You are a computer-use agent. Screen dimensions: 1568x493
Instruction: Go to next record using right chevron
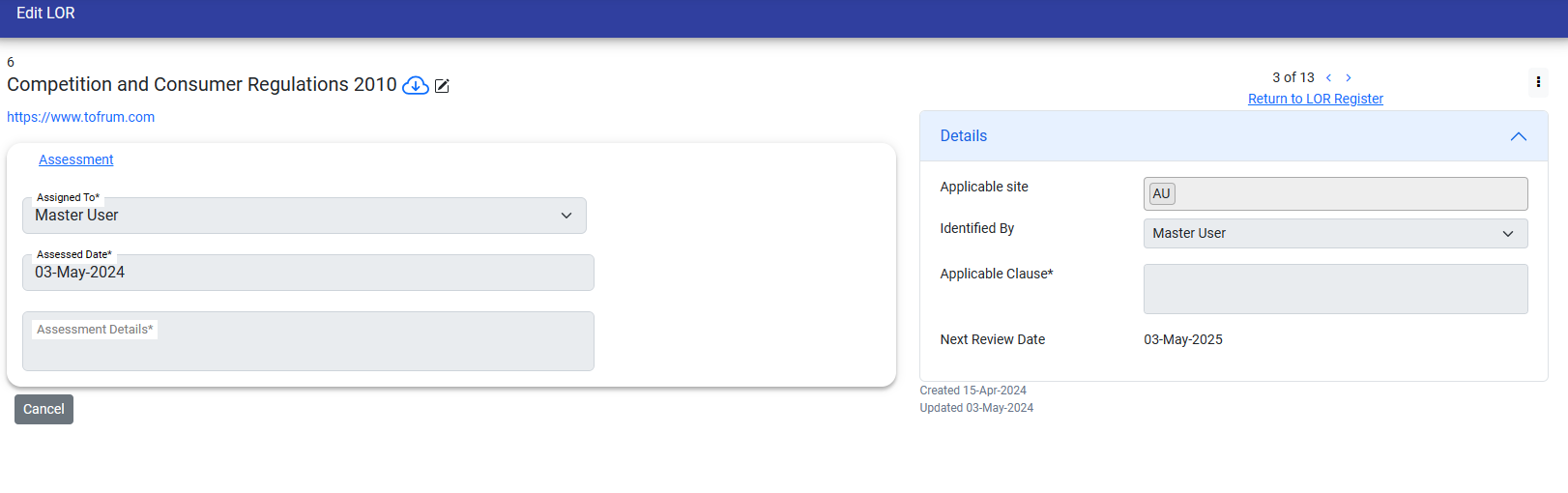[1349, 78]
